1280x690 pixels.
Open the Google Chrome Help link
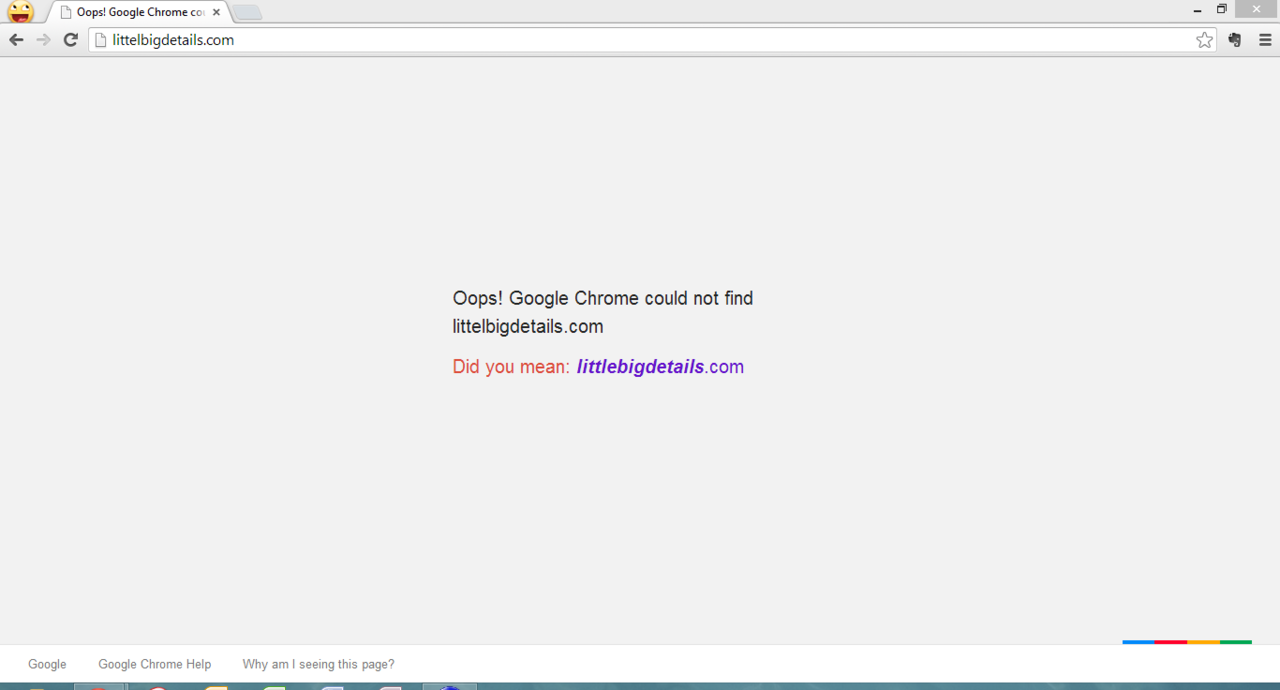click(155, 664)
